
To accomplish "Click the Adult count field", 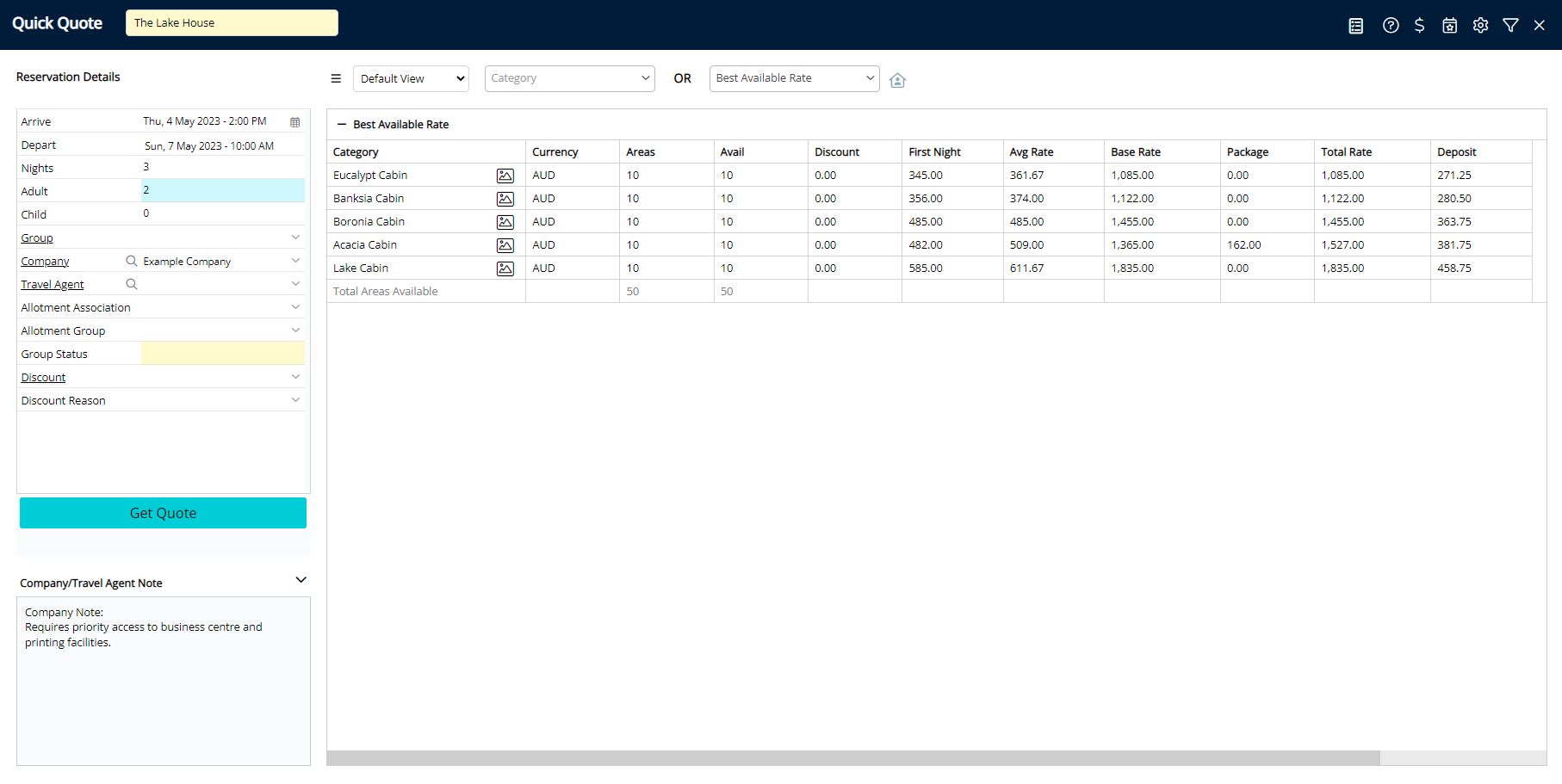I will tap(222, 190).
